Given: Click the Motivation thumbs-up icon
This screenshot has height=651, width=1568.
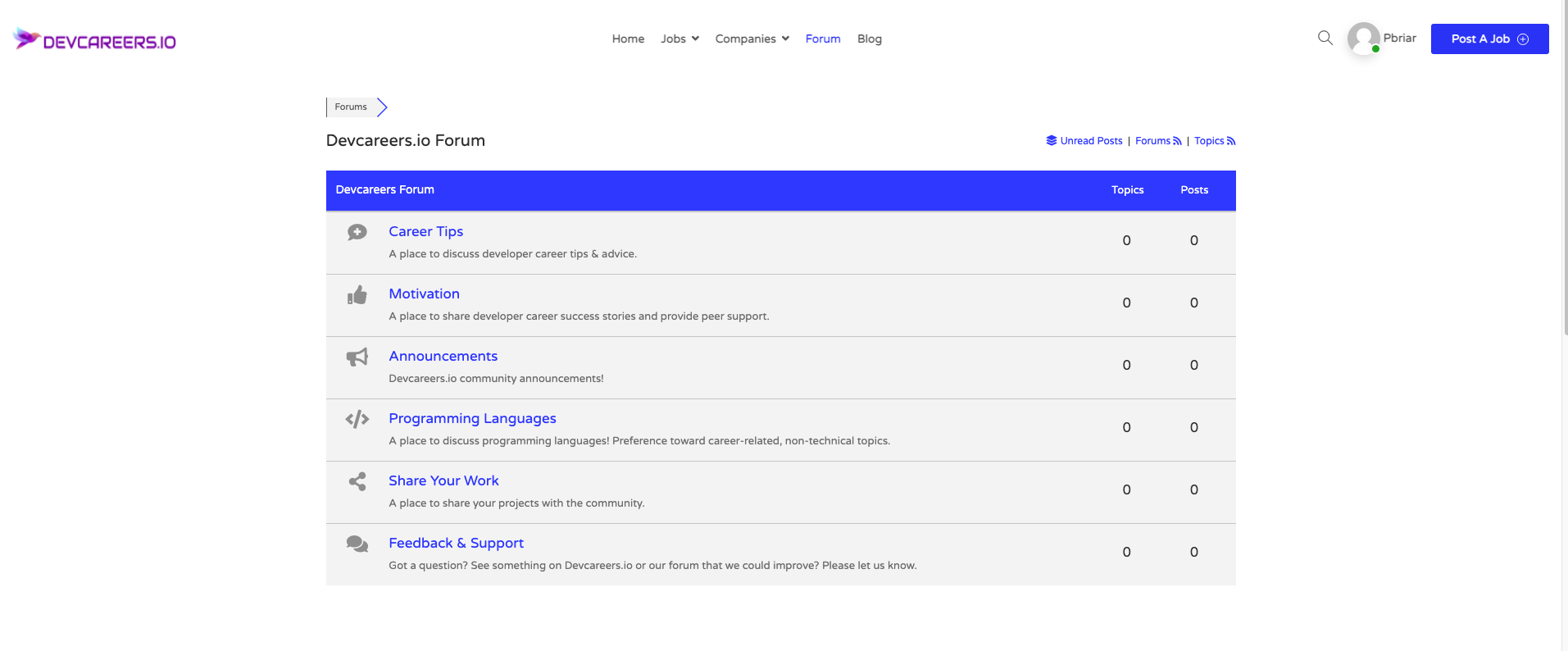Looking at the screenshot, I should coord(357,294).
